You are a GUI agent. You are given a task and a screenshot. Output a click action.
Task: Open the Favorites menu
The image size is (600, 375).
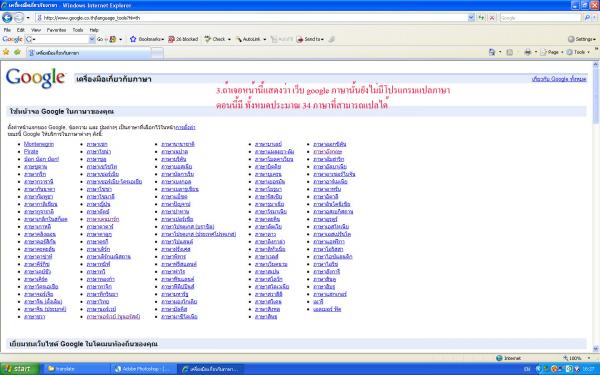[x=56, y=30]
